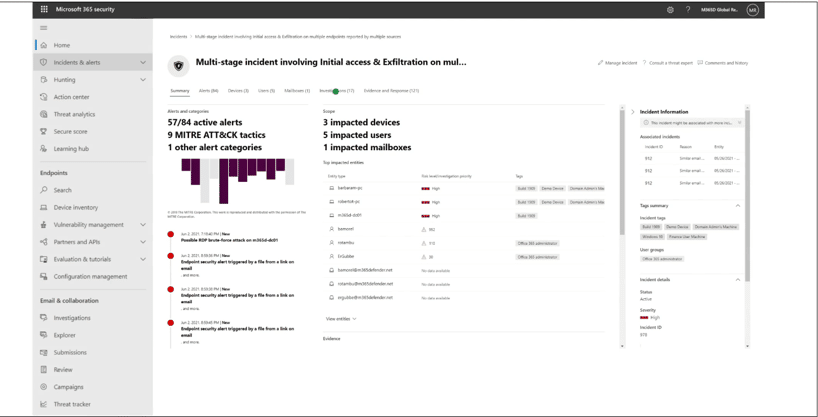Click the Evaluation & tutorials icon
Screen dimensions: 818x417
coord(44,259)
